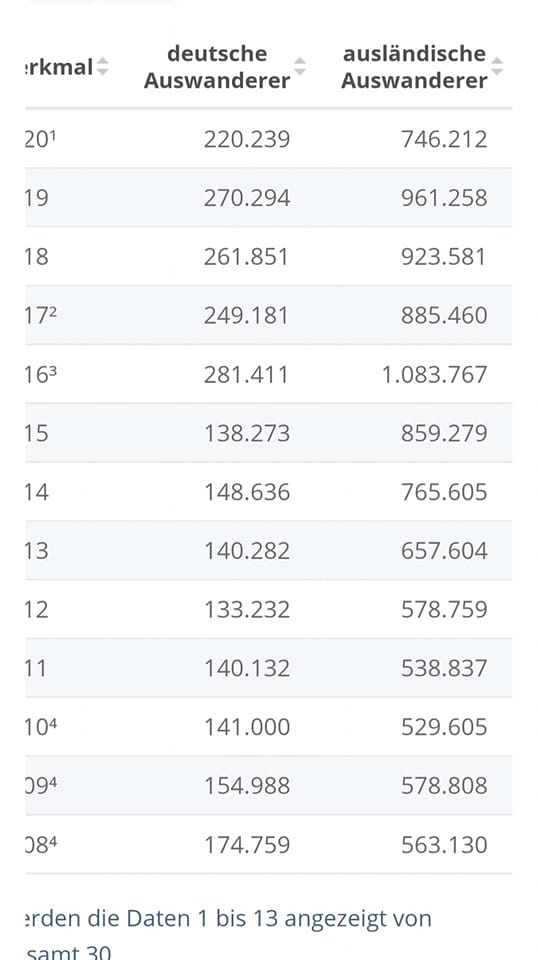Screen dimensions: 538x960
Task: Select the cell with 140.132
Action: [x=247, y=668]
